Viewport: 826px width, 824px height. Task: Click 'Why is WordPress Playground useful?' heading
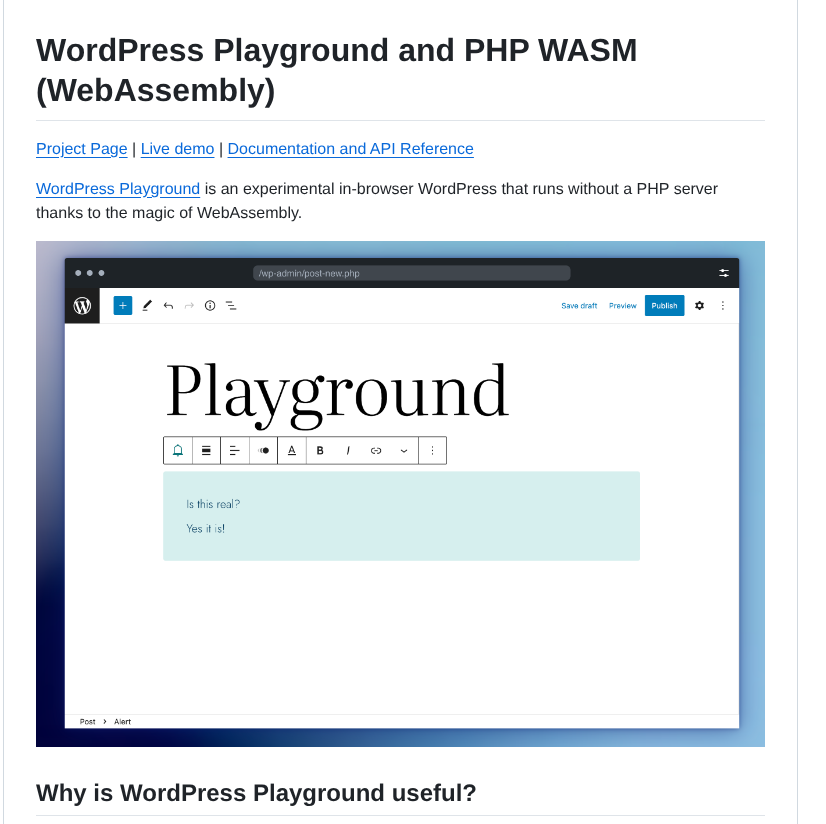(256, 793)
